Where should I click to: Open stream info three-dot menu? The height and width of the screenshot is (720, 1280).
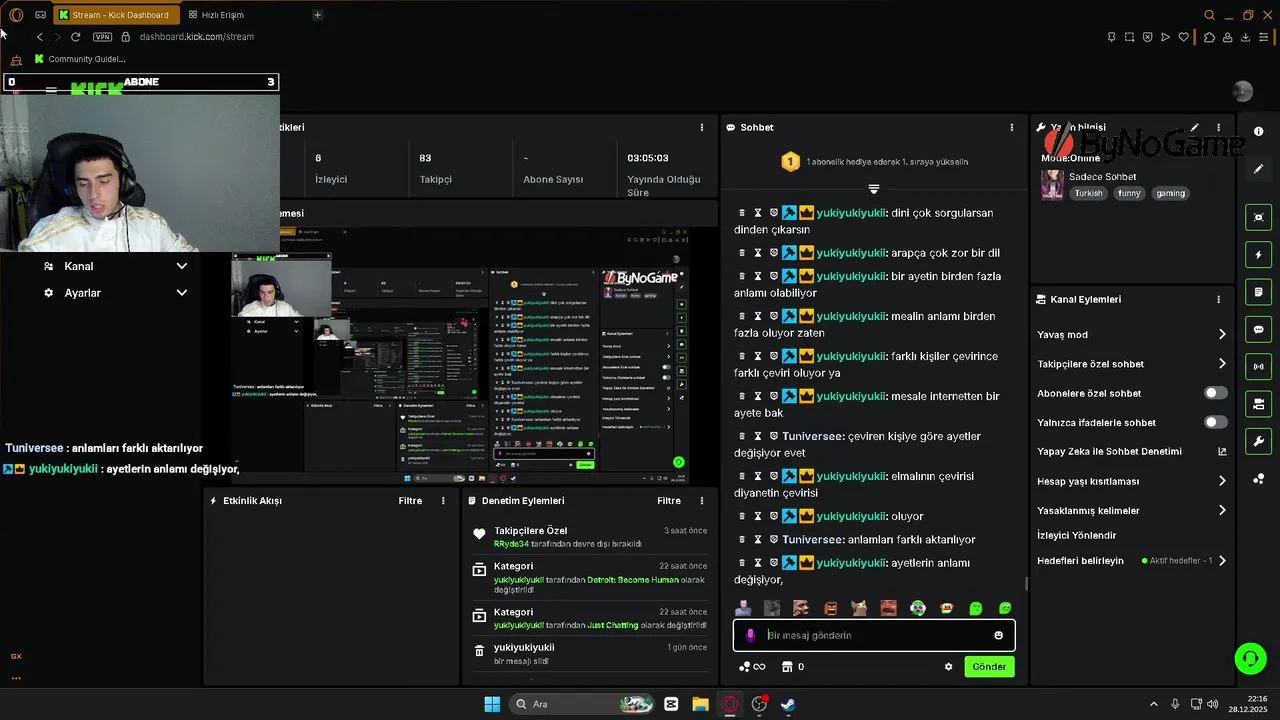point(1218,127)
